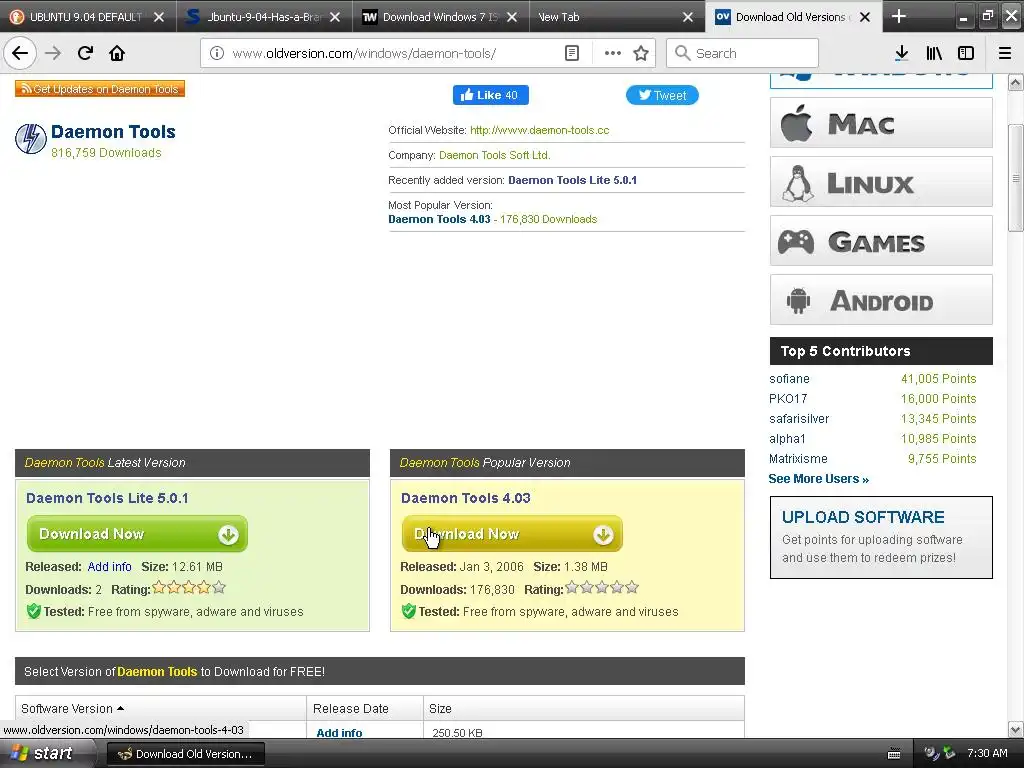Click Download Old Version taskbar button
1024x768 pixels.
coord(185,754)
